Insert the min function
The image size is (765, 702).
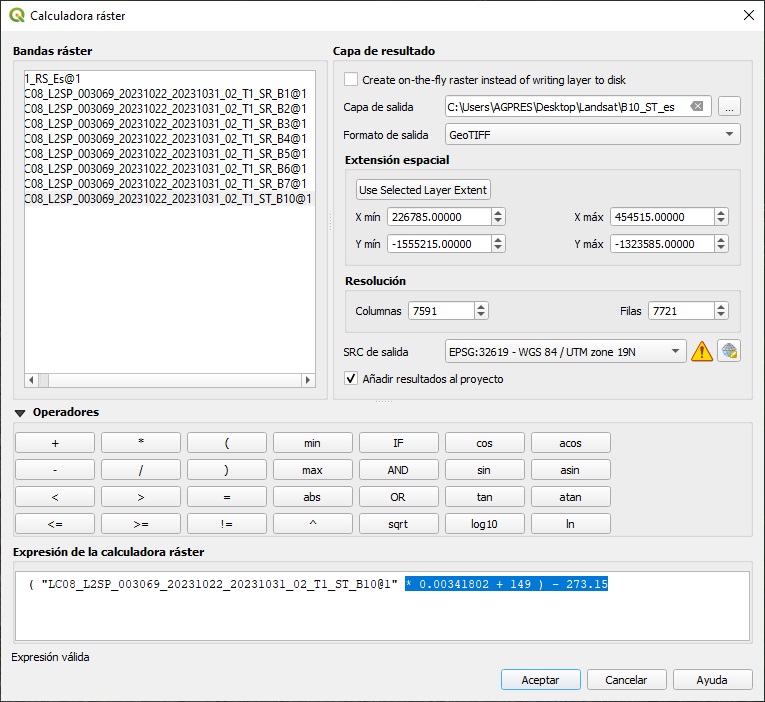(313, 442)
